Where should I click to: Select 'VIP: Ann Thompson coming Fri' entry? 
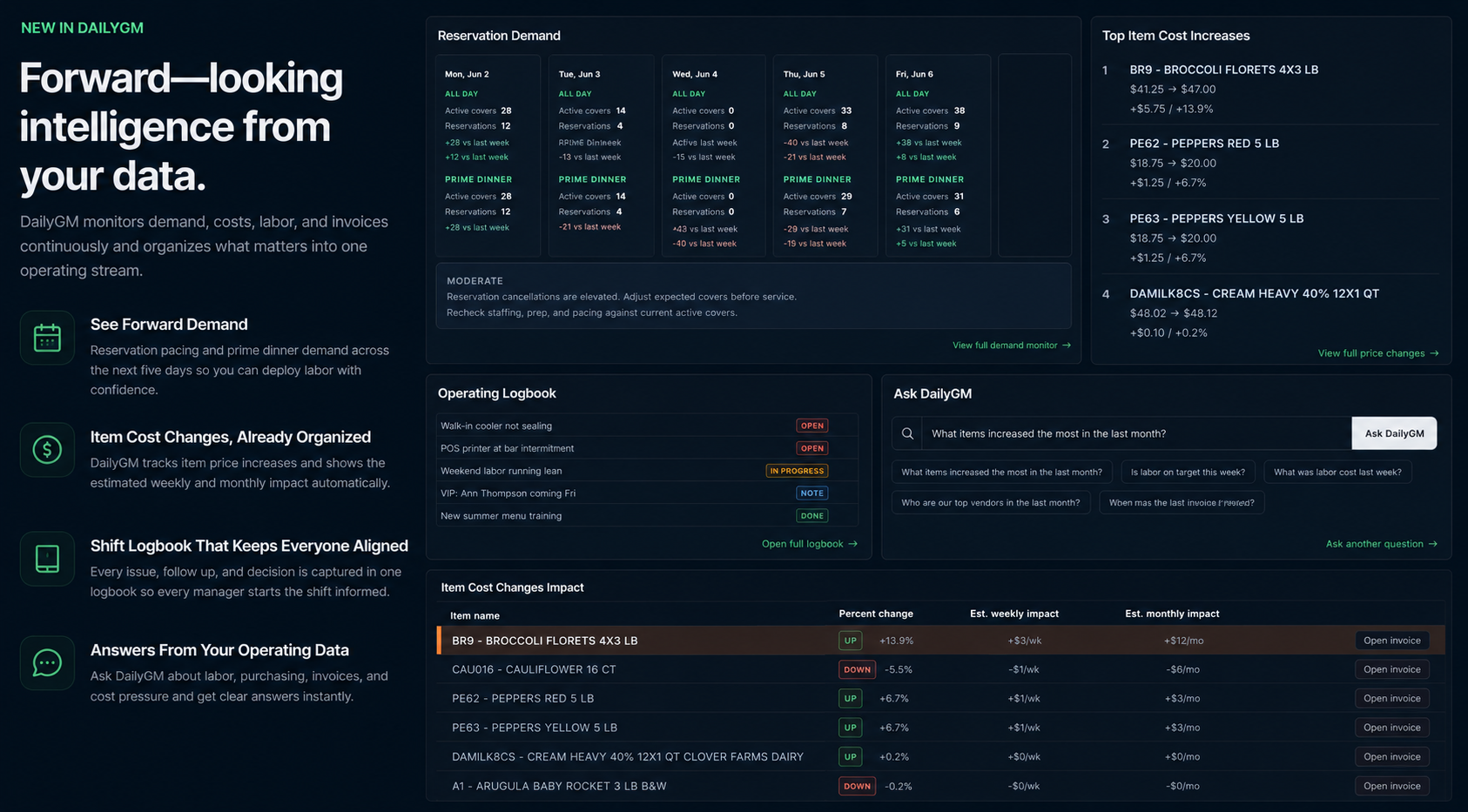click(x=647, y=493)
